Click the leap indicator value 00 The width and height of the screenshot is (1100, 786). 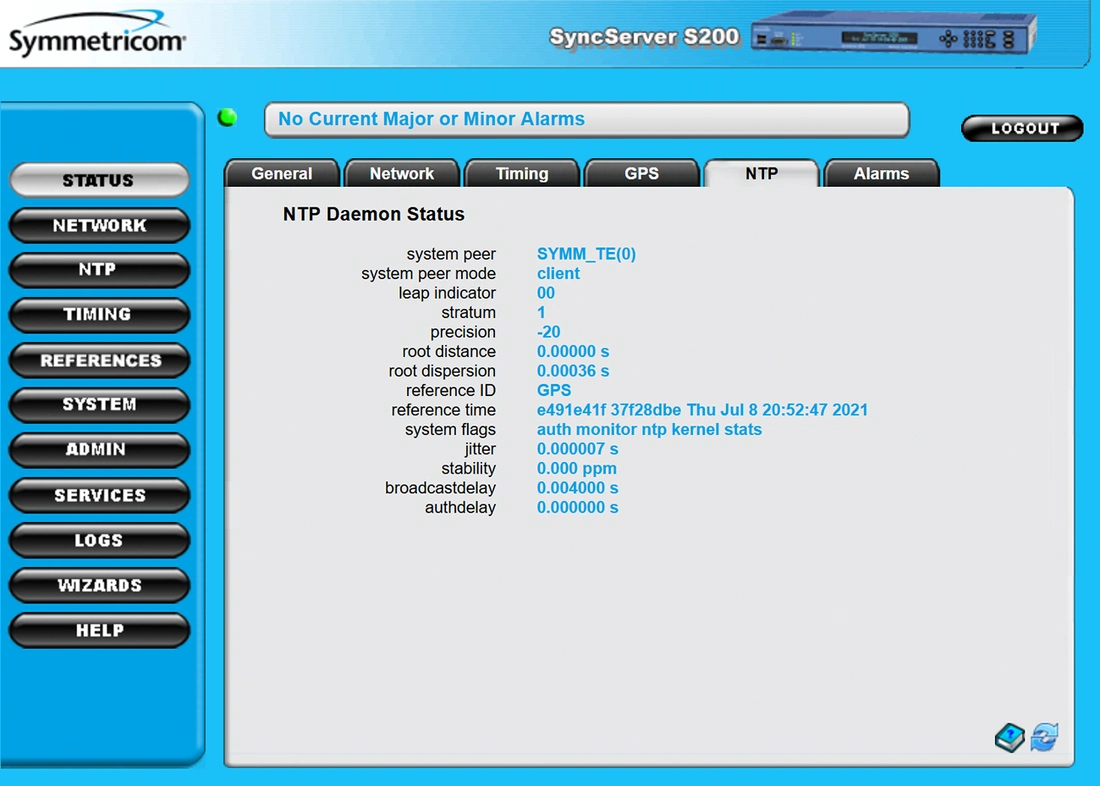546,293
